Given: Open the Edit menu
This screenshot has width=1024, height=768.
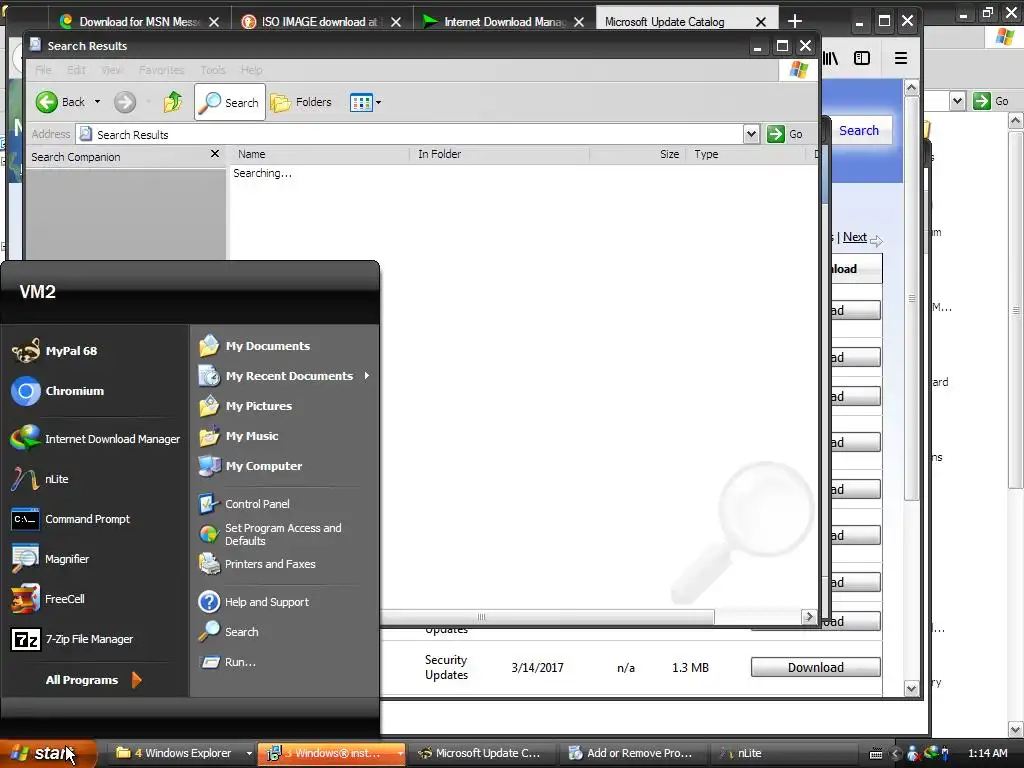Looking at the screenshot, I should point(76,70).
